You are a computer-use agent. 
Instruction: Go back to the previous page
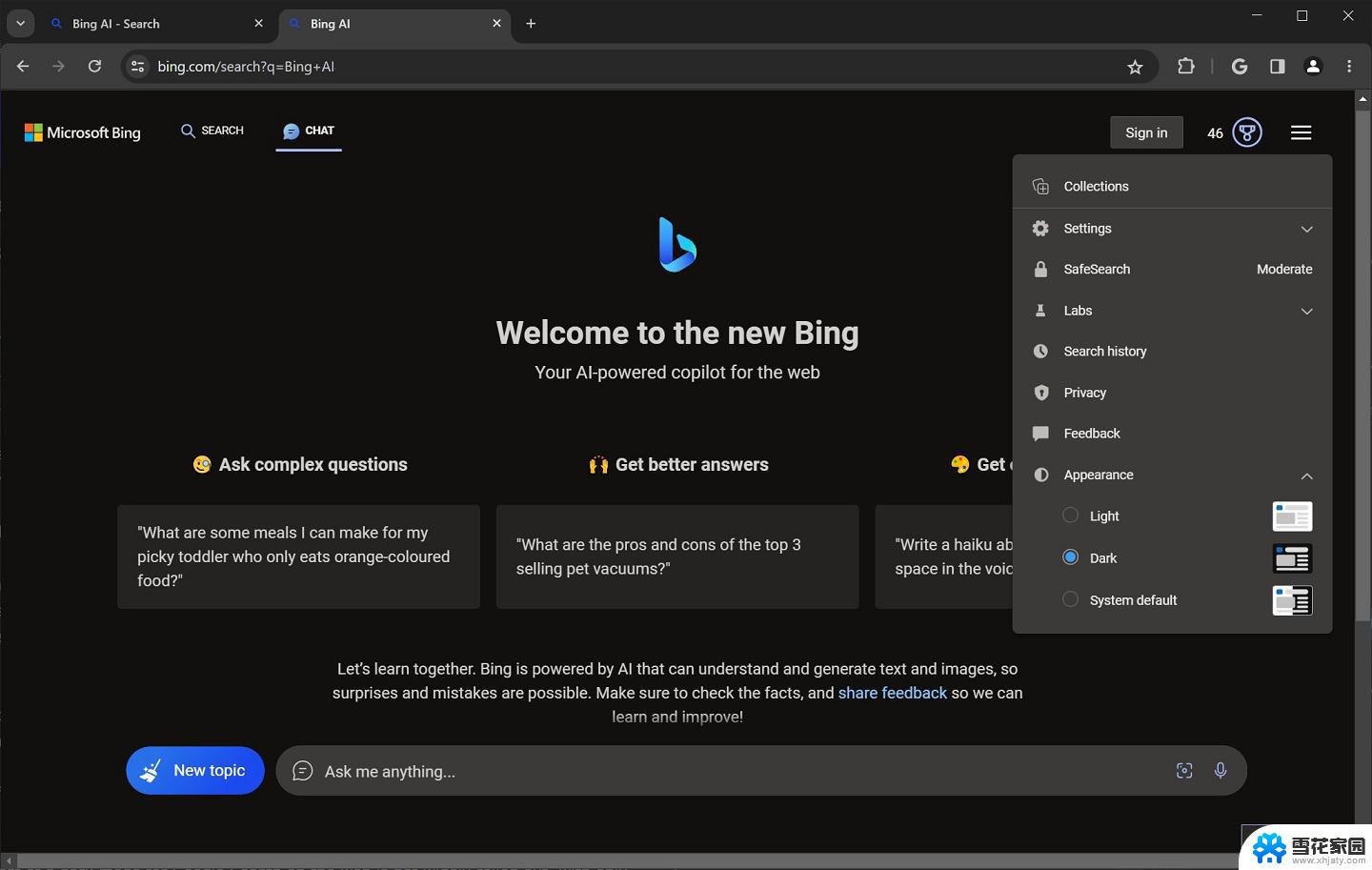(23, 67)
